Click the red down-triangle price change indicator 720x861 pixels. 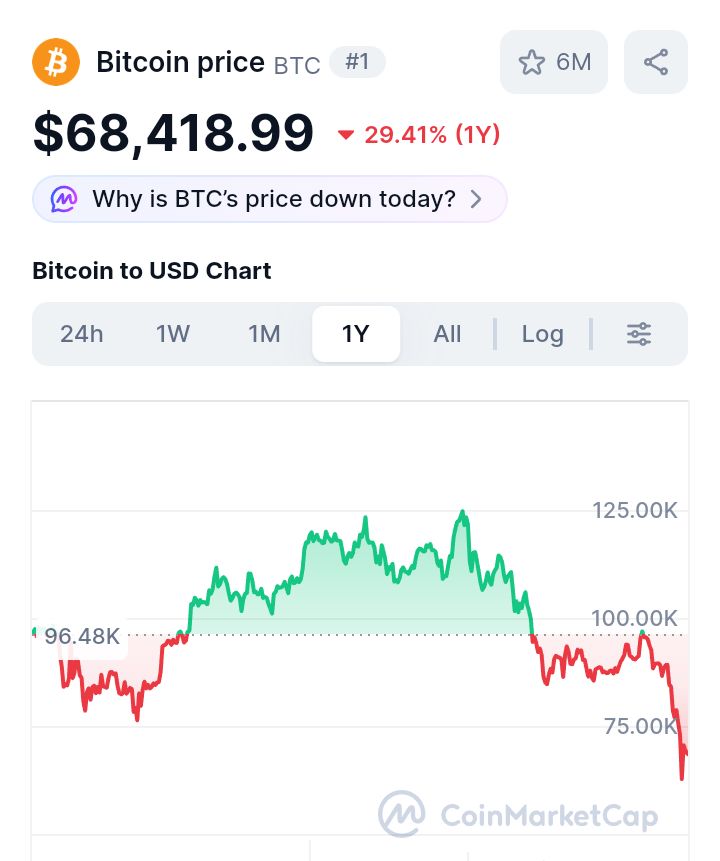346,135
